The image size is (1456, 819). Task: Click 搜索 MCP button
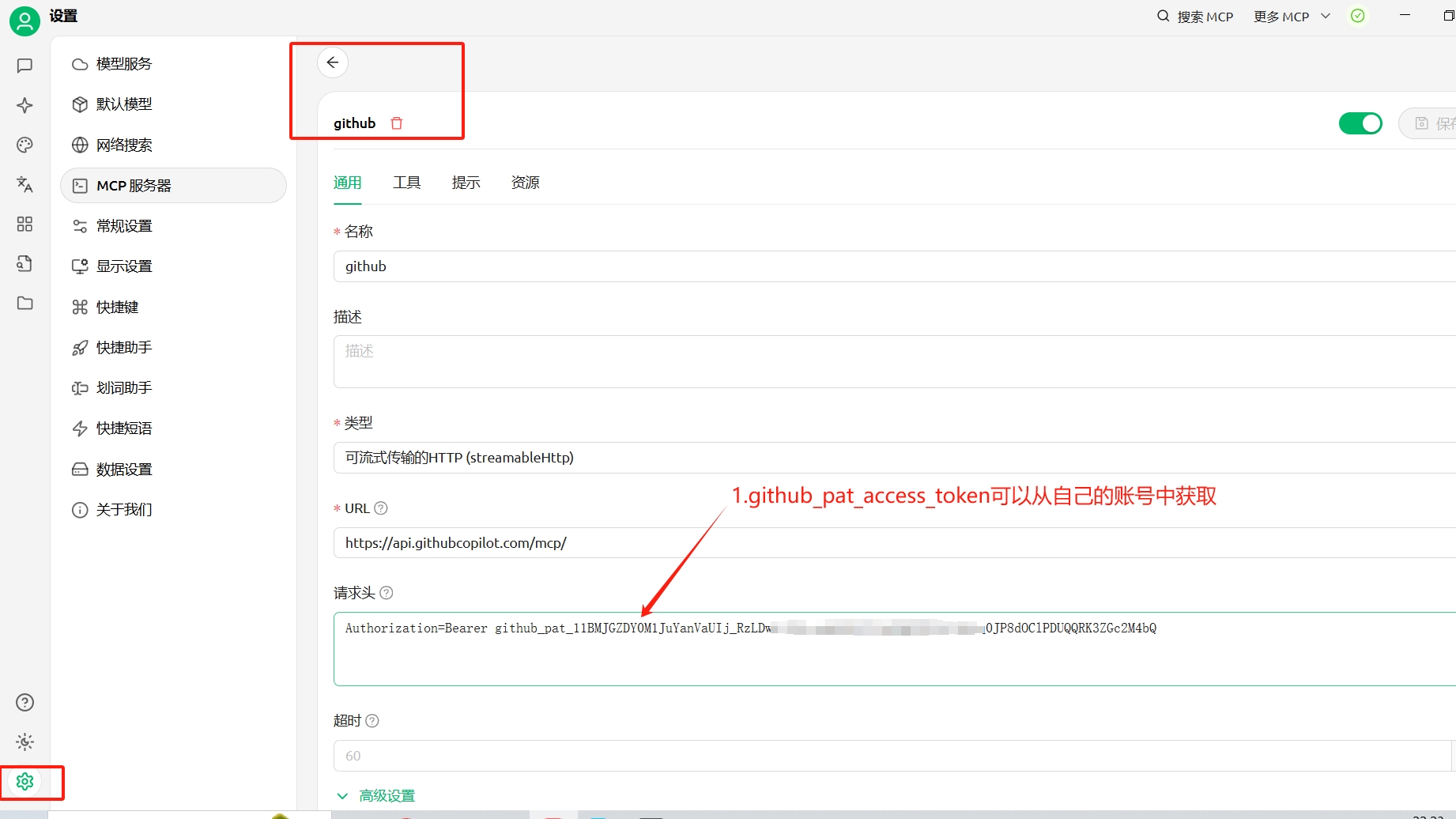[x=1194, y=17]
